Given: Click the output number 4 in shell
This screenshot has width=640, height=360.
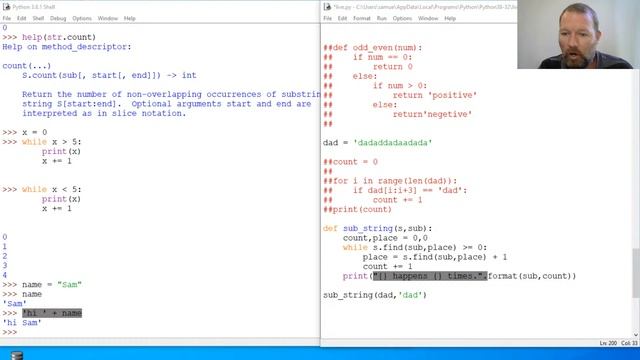Looking at the screenshot, I should tap(4, 275).
